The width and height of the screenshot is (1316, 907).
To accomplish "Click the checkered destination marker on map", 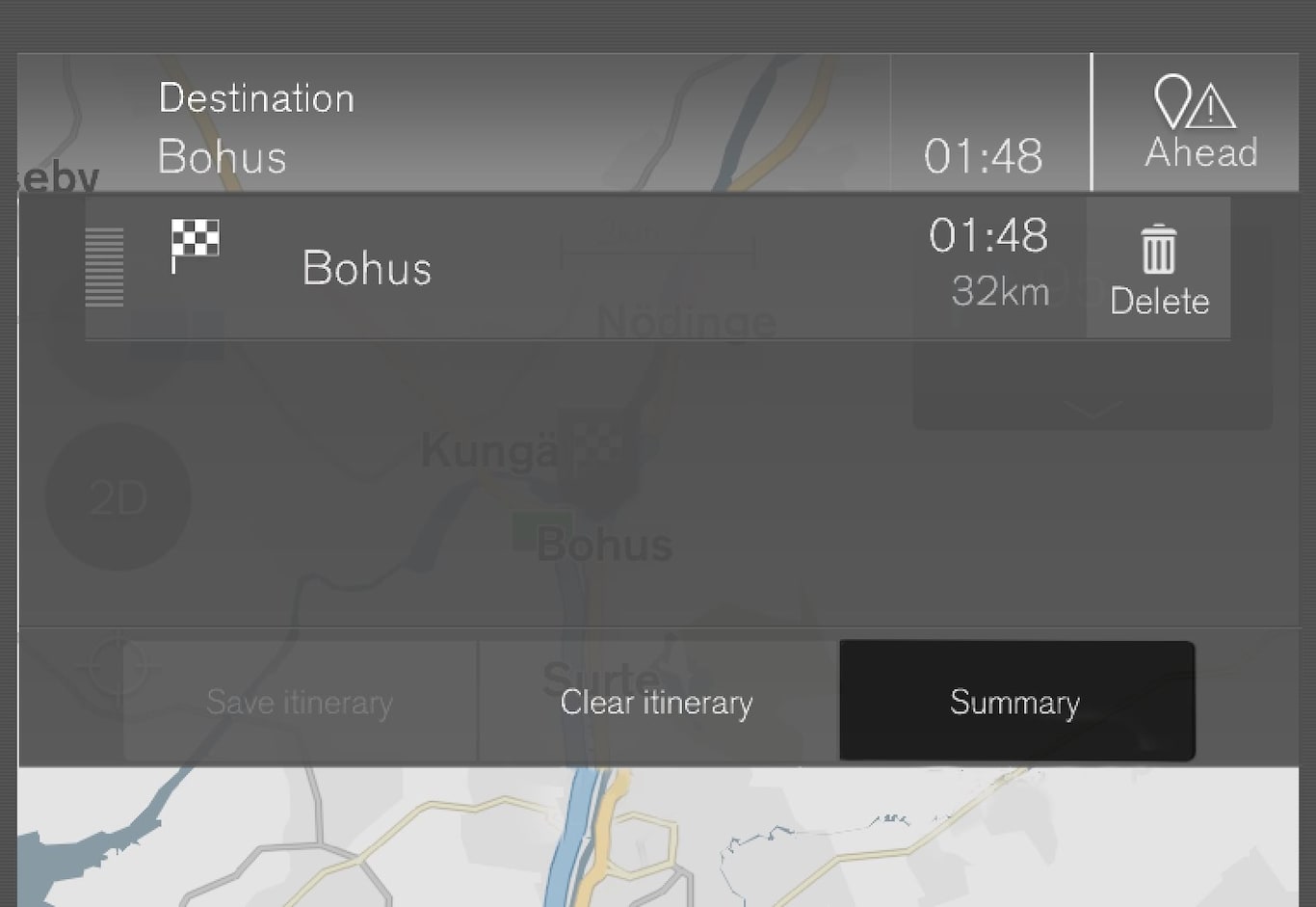I will [599, 447].
